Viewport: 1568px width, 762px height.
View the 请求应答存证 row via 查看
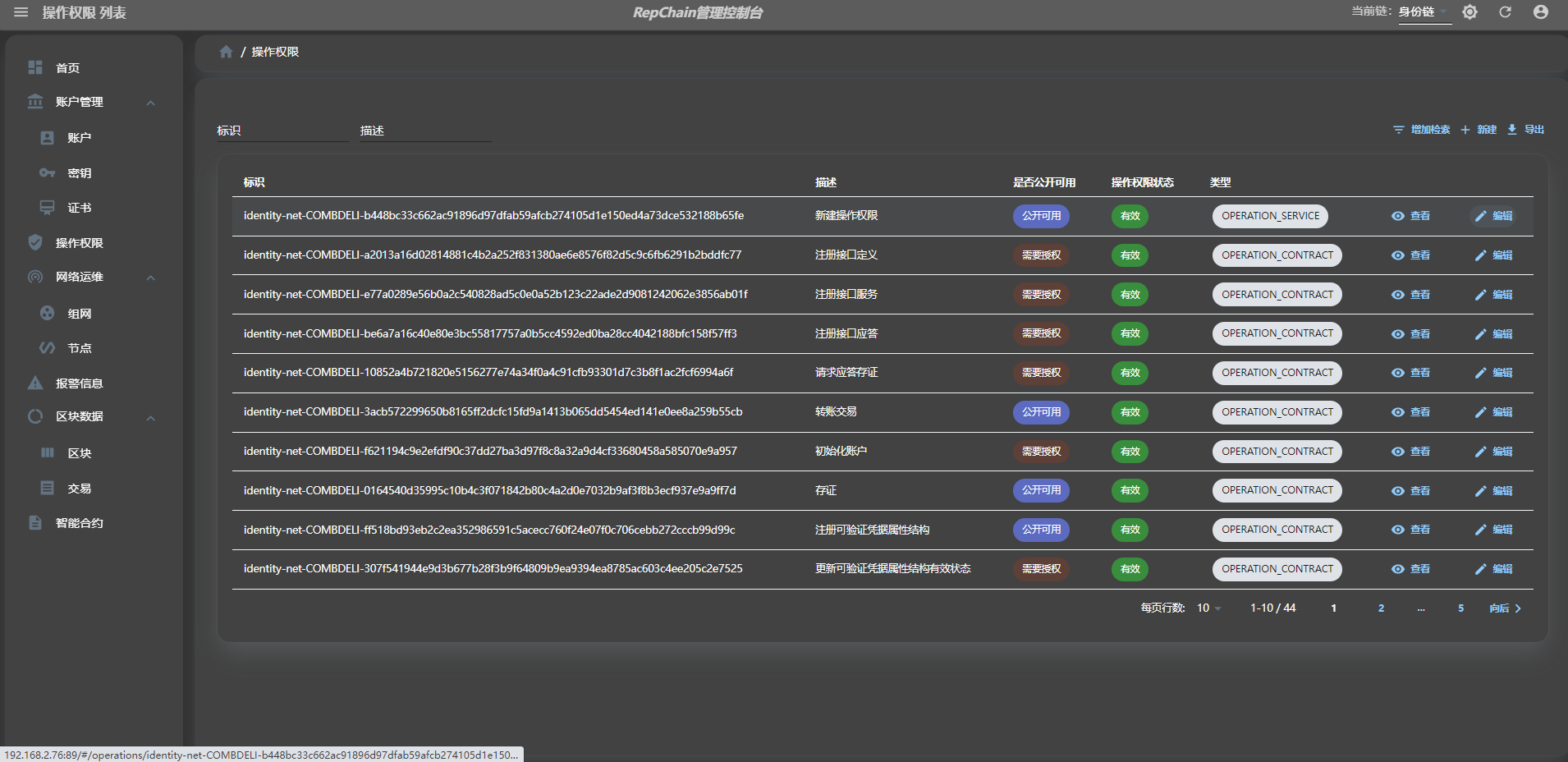(1411, 373)
